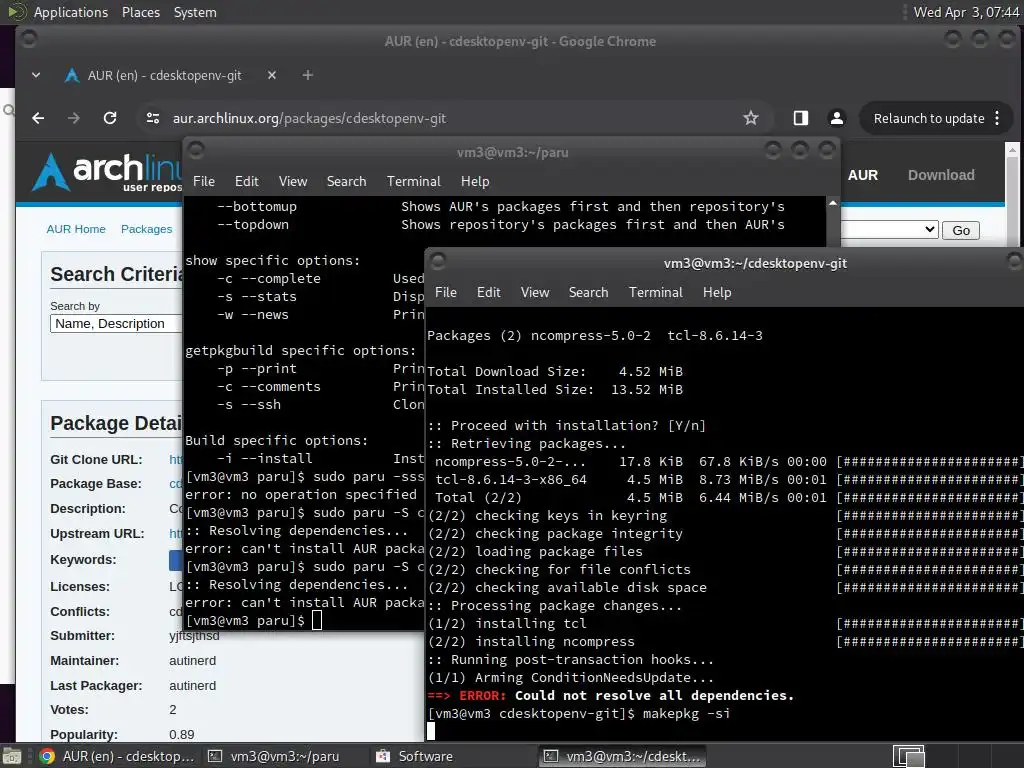Open Edit menu in paru terminal

(246, 182)
